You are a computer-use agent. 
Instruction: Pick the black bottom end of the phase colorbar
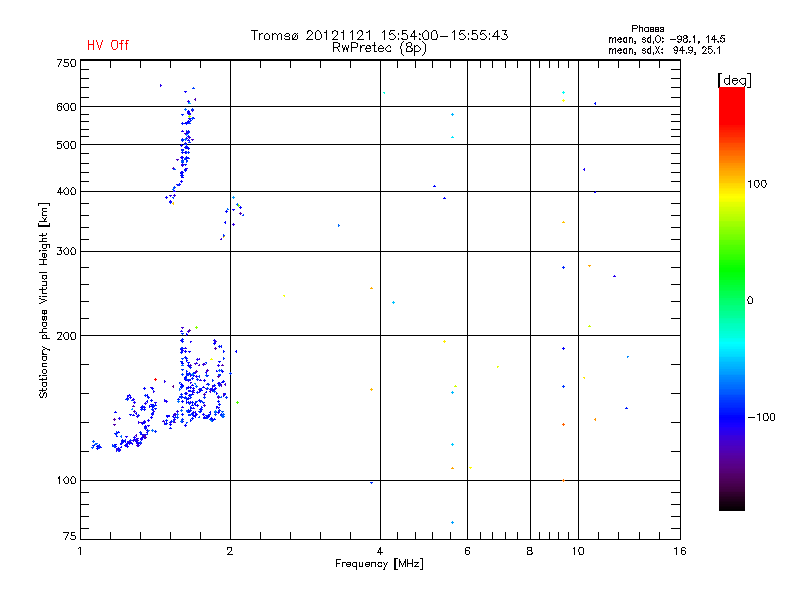point(732,503)
